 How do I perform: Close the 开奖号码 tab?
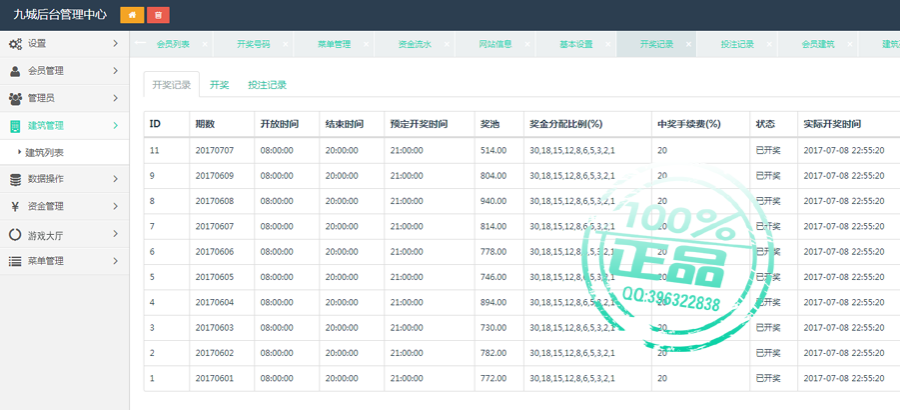(285, 44)
